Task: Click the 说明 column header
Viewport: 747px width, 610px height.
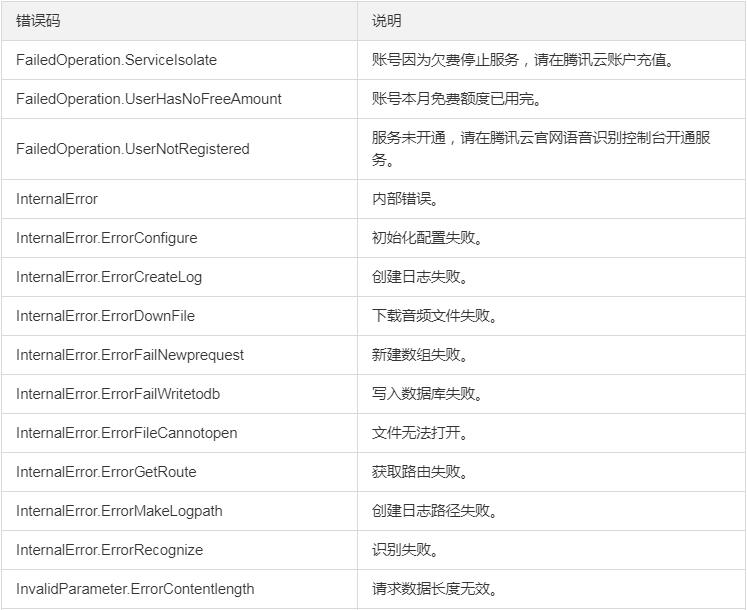Action: [386, 21]
